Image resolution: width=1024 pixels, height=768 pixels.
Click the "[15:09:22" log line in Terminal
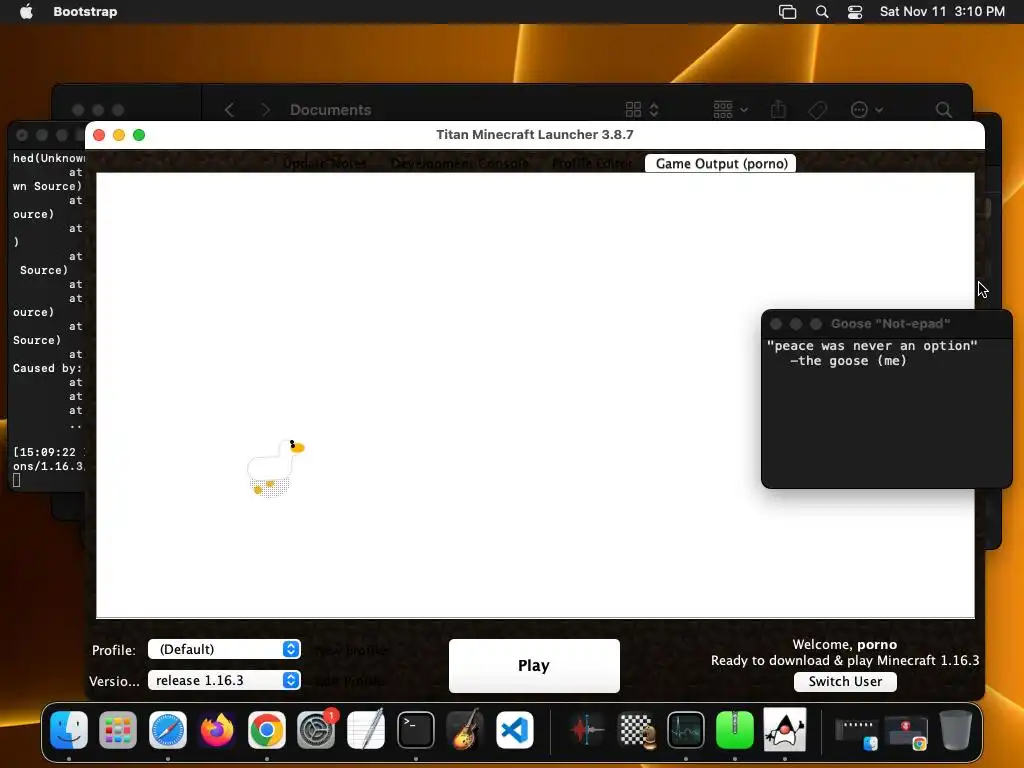47,452
